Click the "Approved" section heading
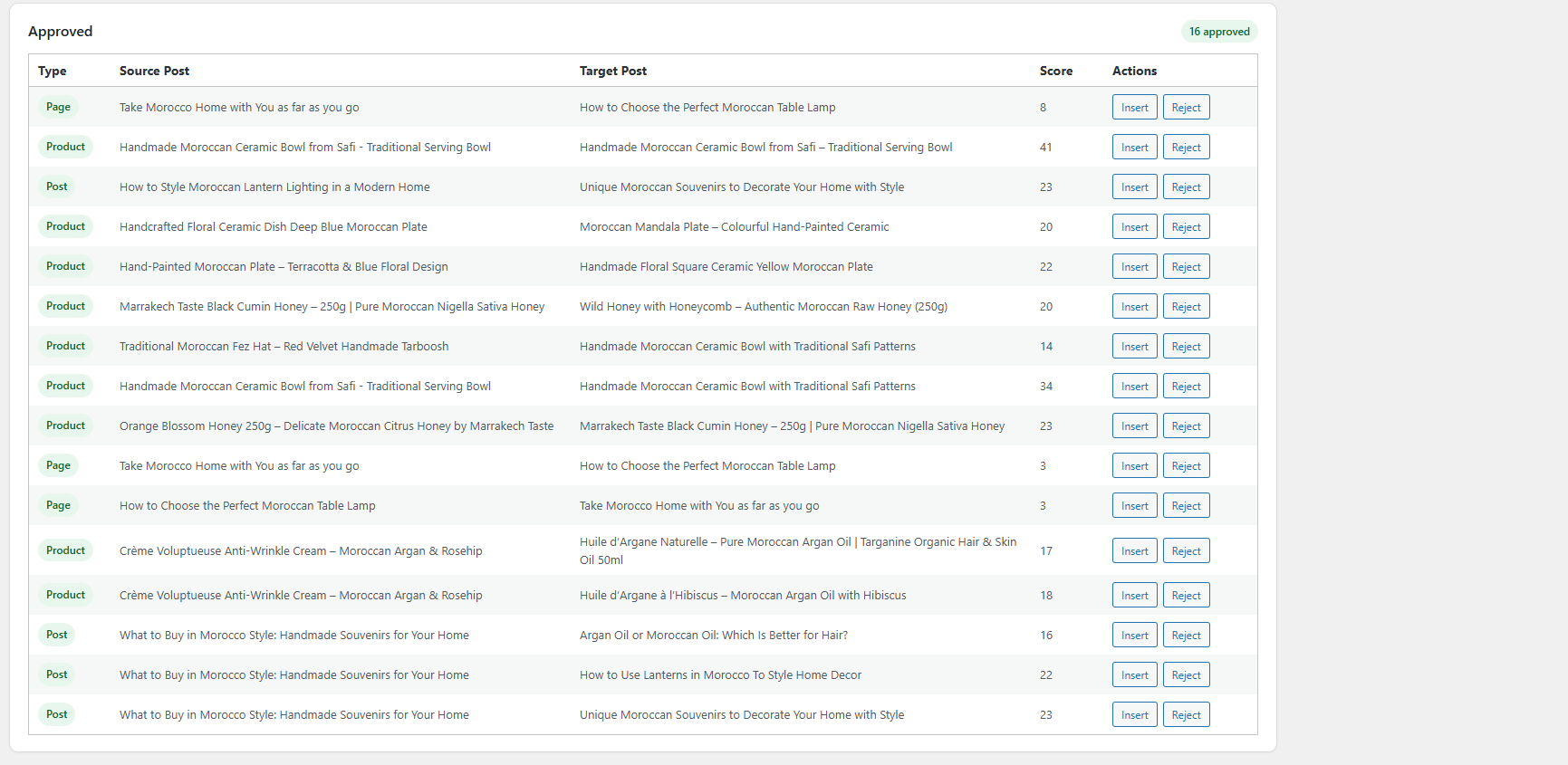This screenshot has width=1568, height=765. click(x=61, y=32)
